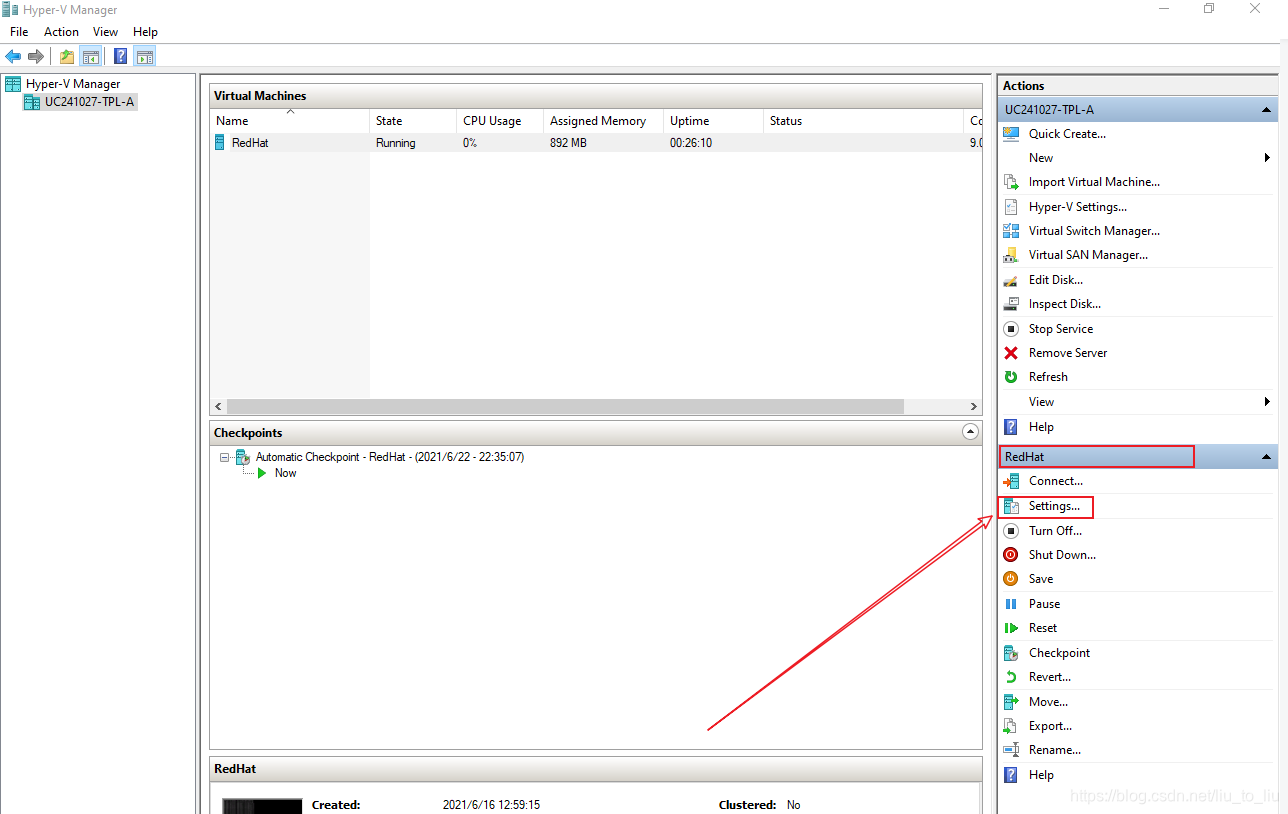Click the green Refresh icon
This screenshot has height=814, width=1288.
[1011, 377]
